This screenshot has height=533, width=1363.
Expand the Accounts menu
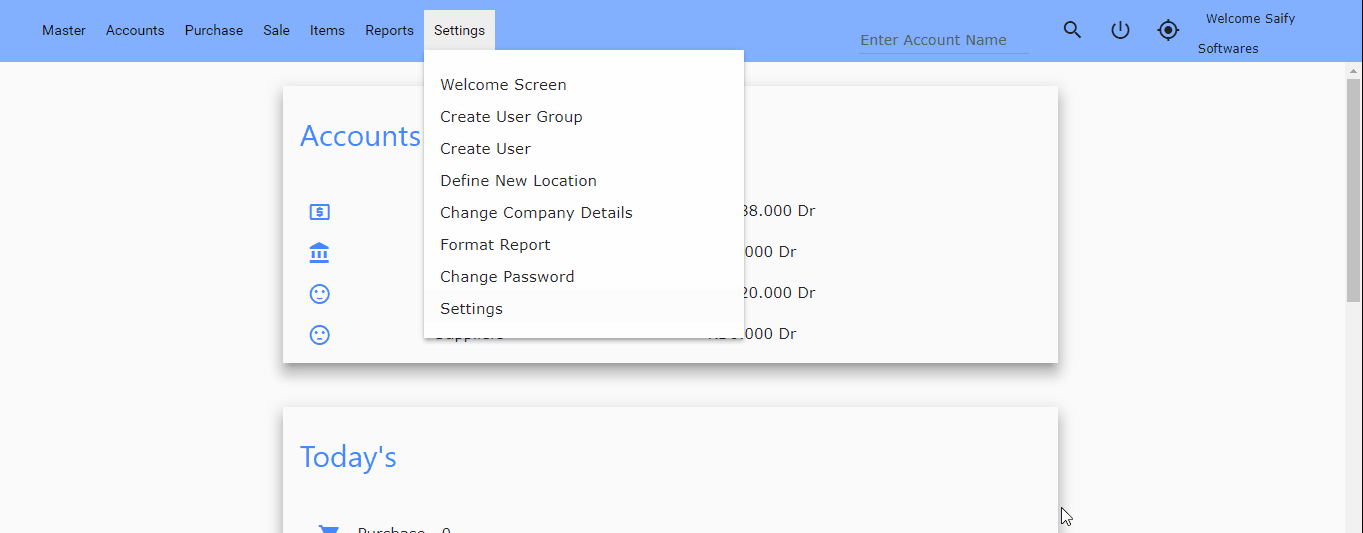[x=135, y=30]
